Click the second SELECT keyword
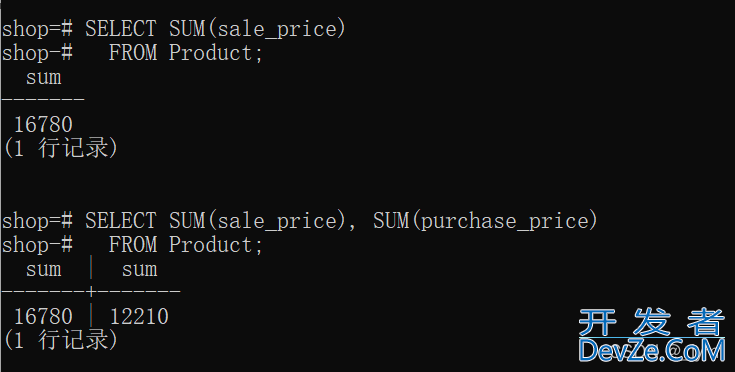The width and height of the screenshot is (735, 372). [x=120, y=221]
